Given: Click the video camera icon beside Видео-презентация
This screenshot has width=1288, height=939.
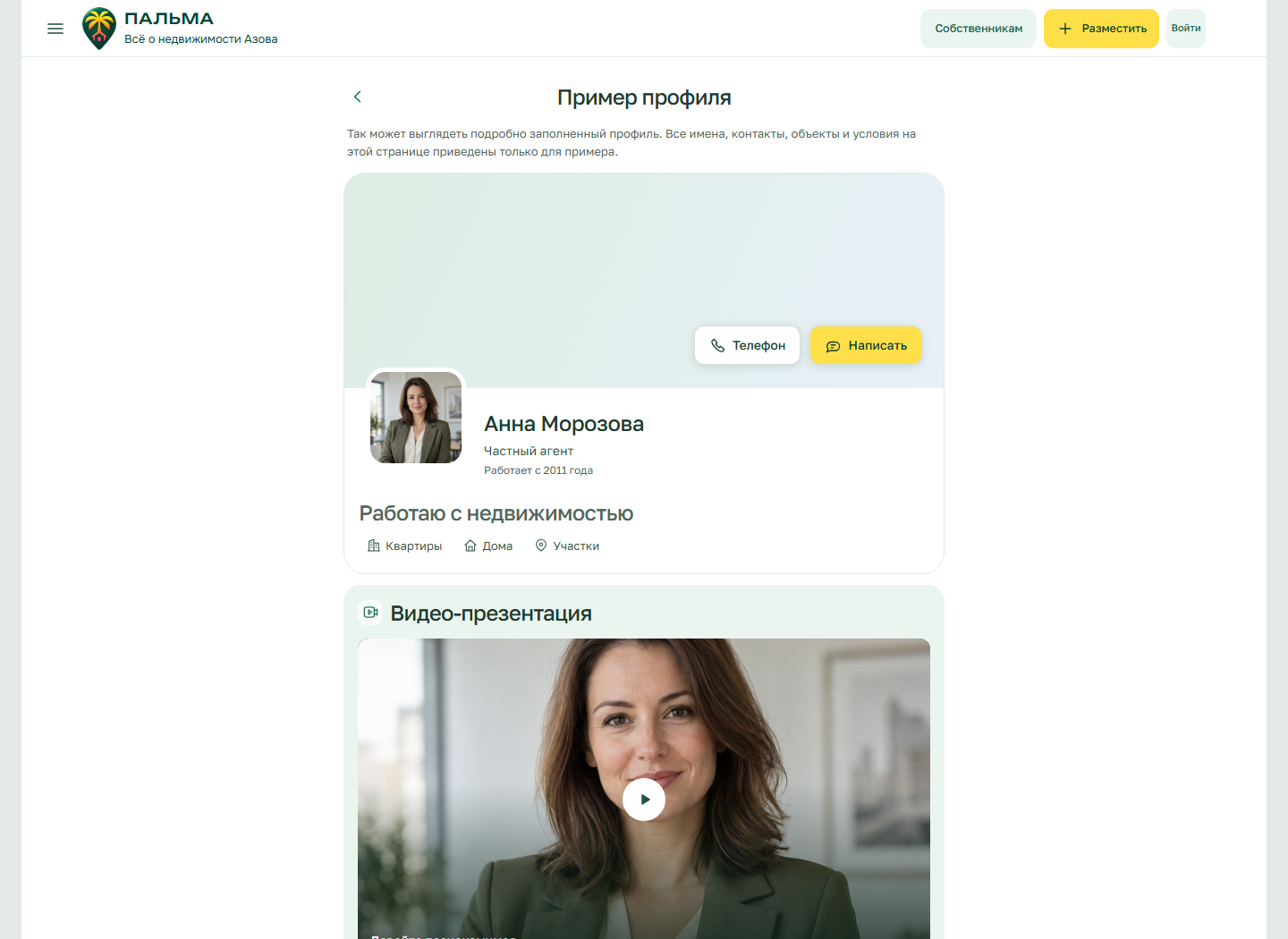Looking at the screenshot, I should [370, 613].
